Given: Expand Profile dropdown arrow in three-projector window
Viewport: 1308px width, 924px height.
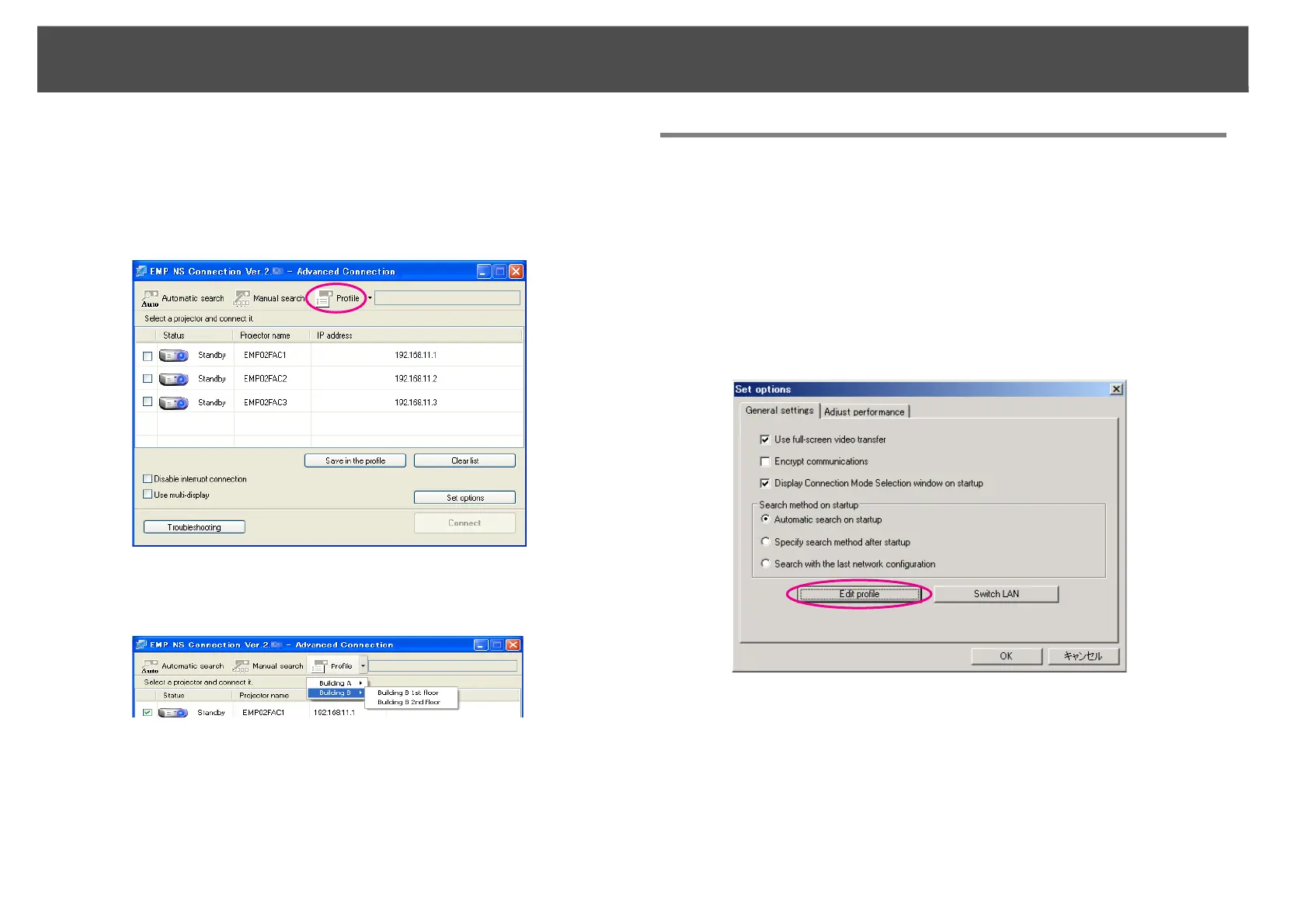Looking at the screenshot, I should tap(370, 298).
